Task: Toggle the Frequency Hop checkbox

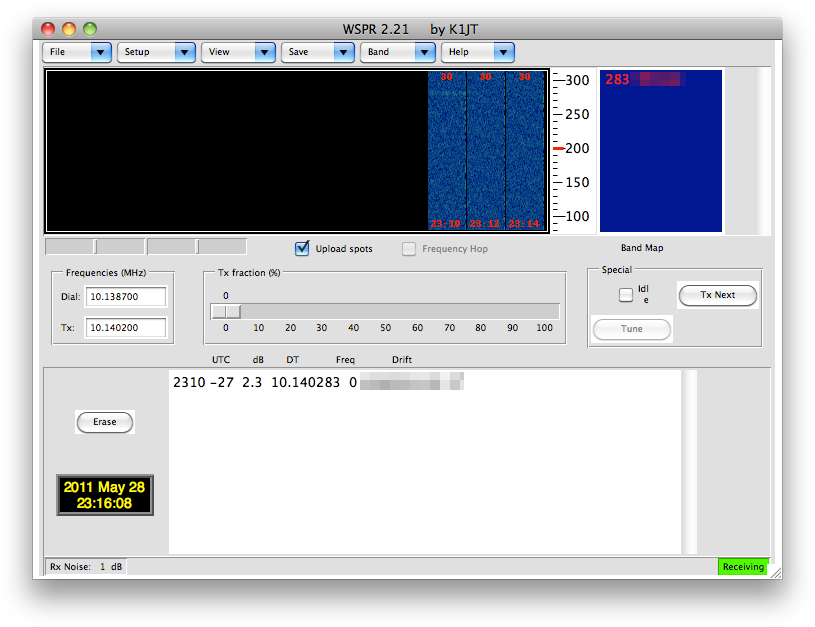Action: pyautogui.click(x=409, y=249)
